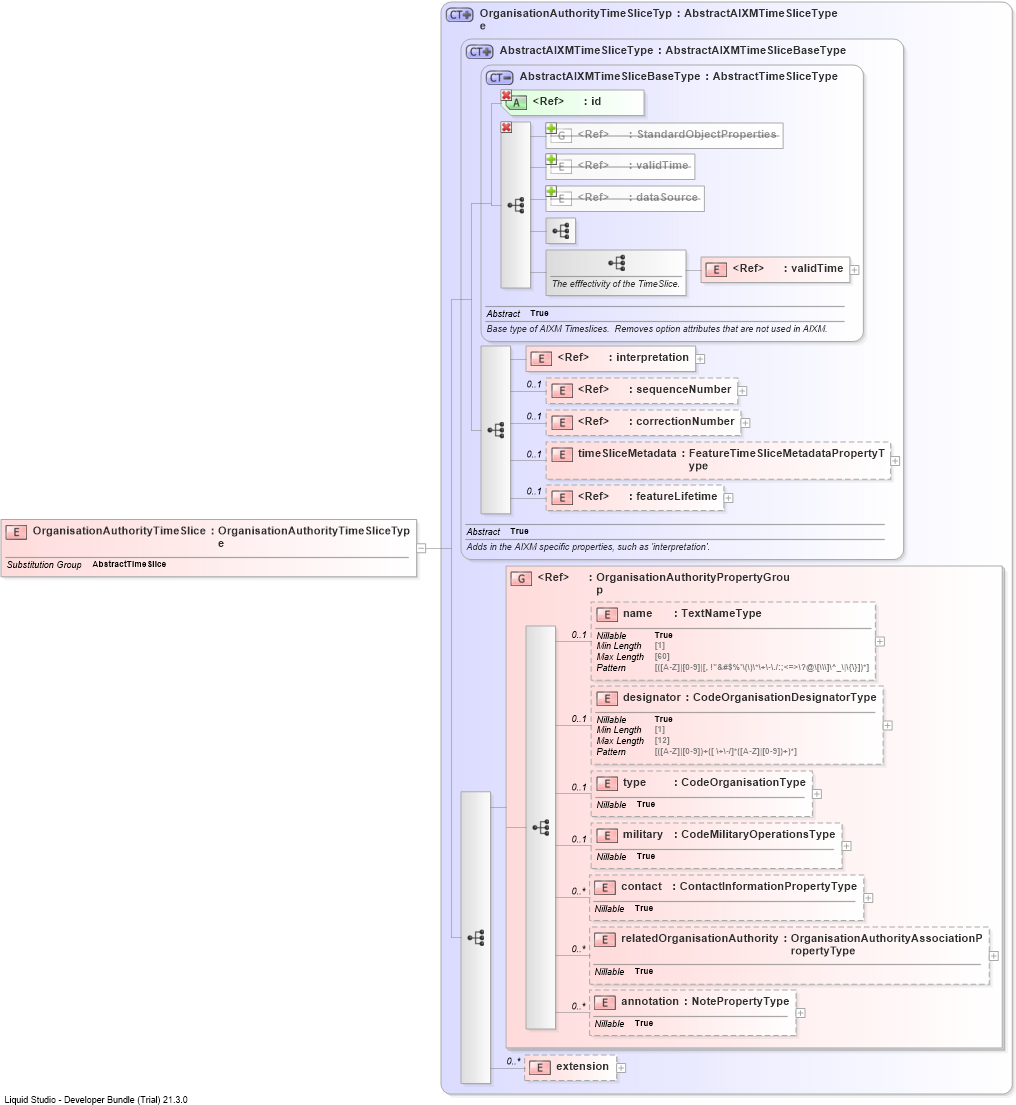The height and width of the screenshot is (1105, 1016).
Task: Select the 'Adds in the AIXM specific properties' note
Action: (588, 547)
